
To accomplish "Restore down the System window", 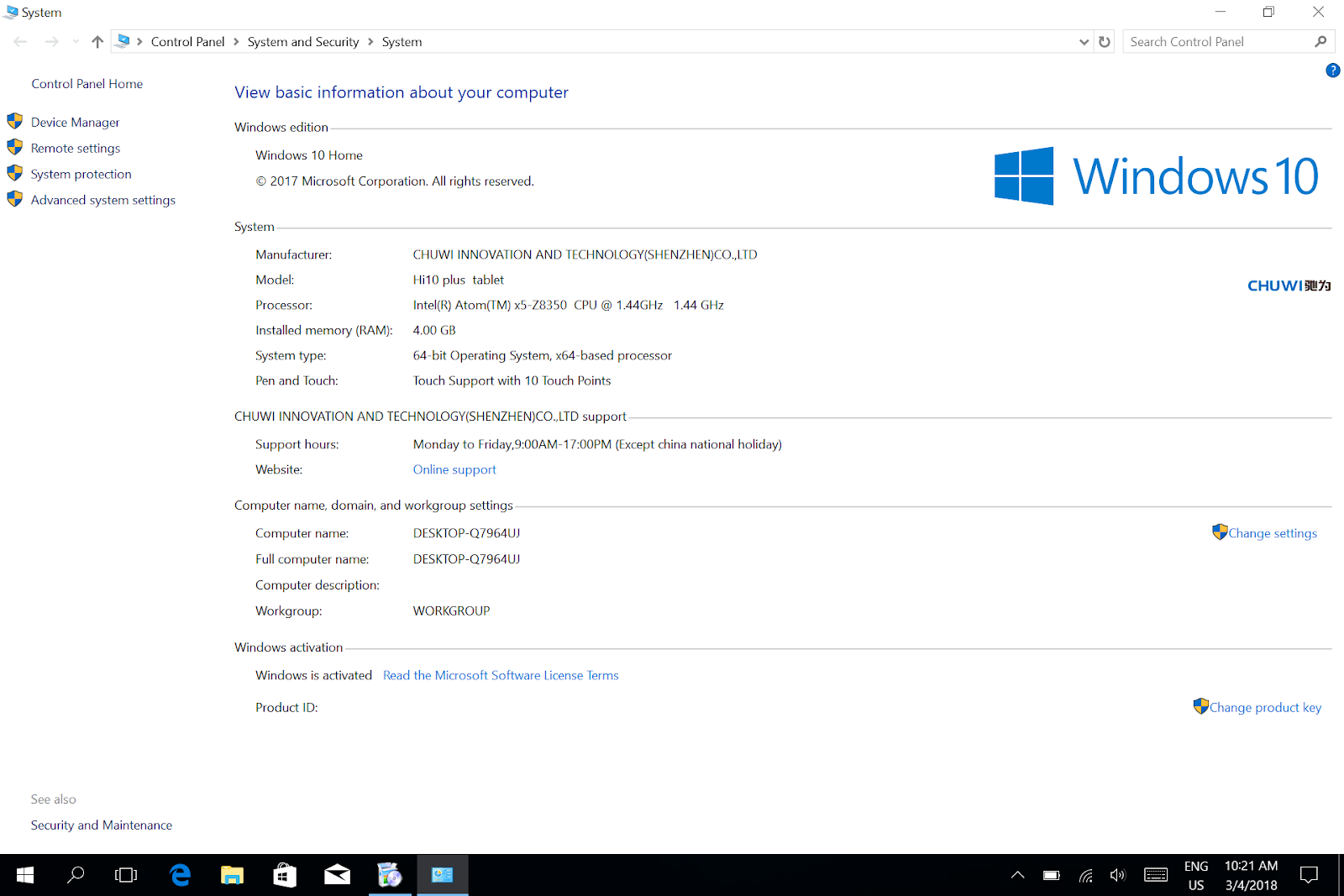I will [1268, 13].
